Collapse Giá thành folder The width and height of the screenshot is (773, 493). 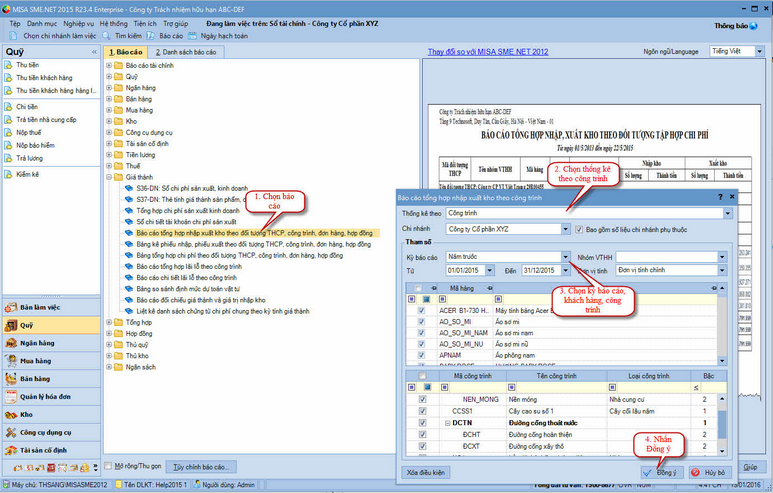pyautogui.click(x=109, y=177)
